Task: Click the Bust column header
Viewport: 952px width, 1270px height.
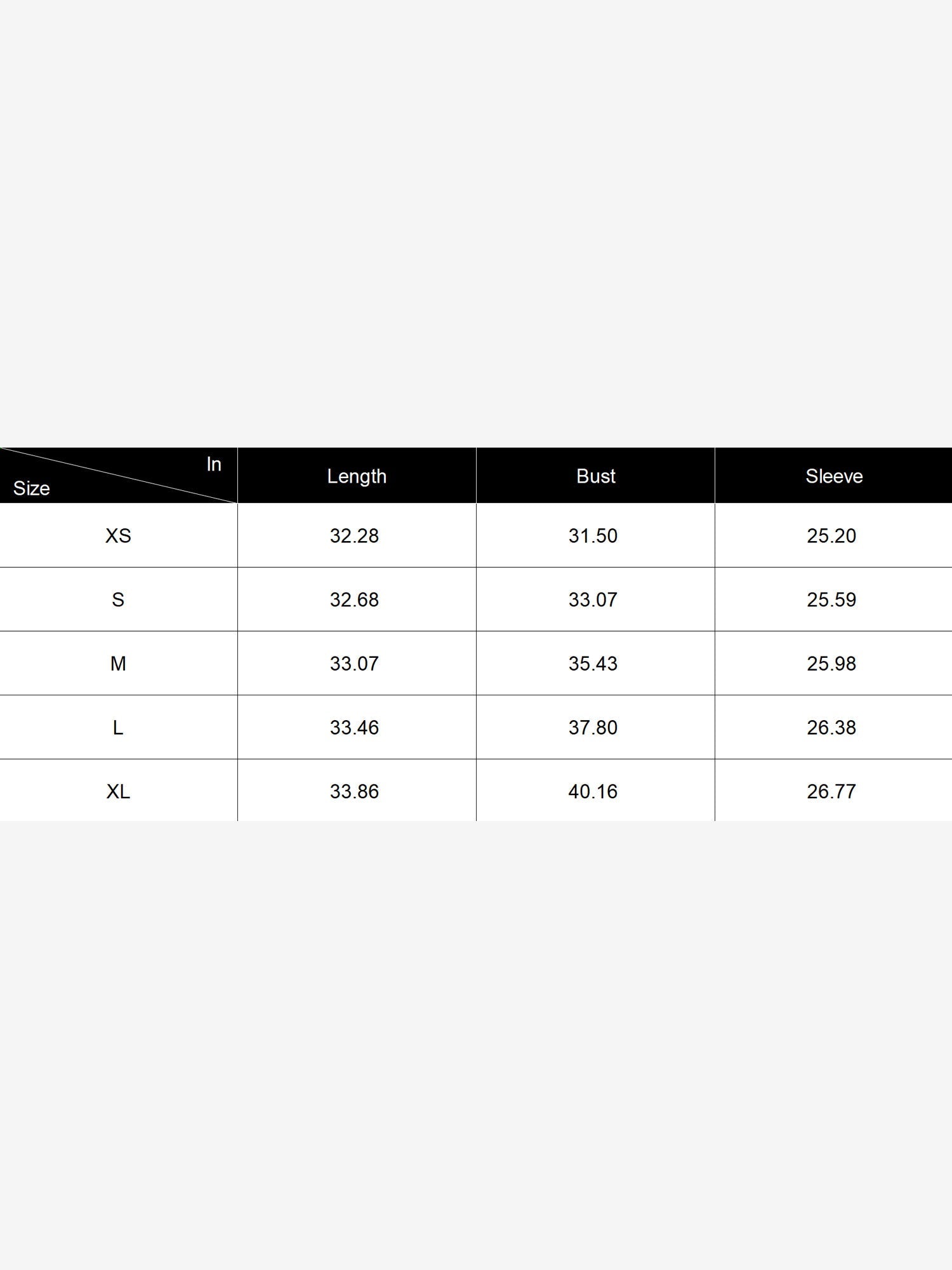Action: click(x=595, y=476)
